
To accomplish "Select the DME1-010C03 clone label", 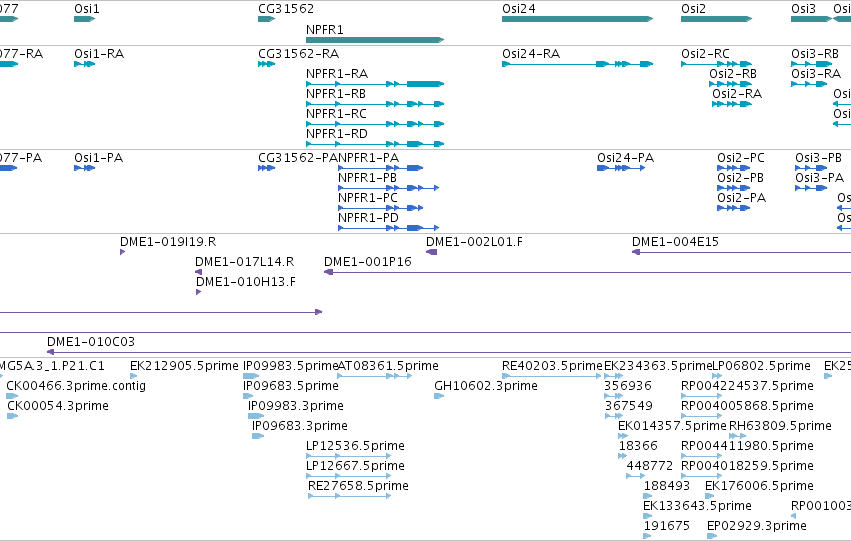I will pos(91,342).
